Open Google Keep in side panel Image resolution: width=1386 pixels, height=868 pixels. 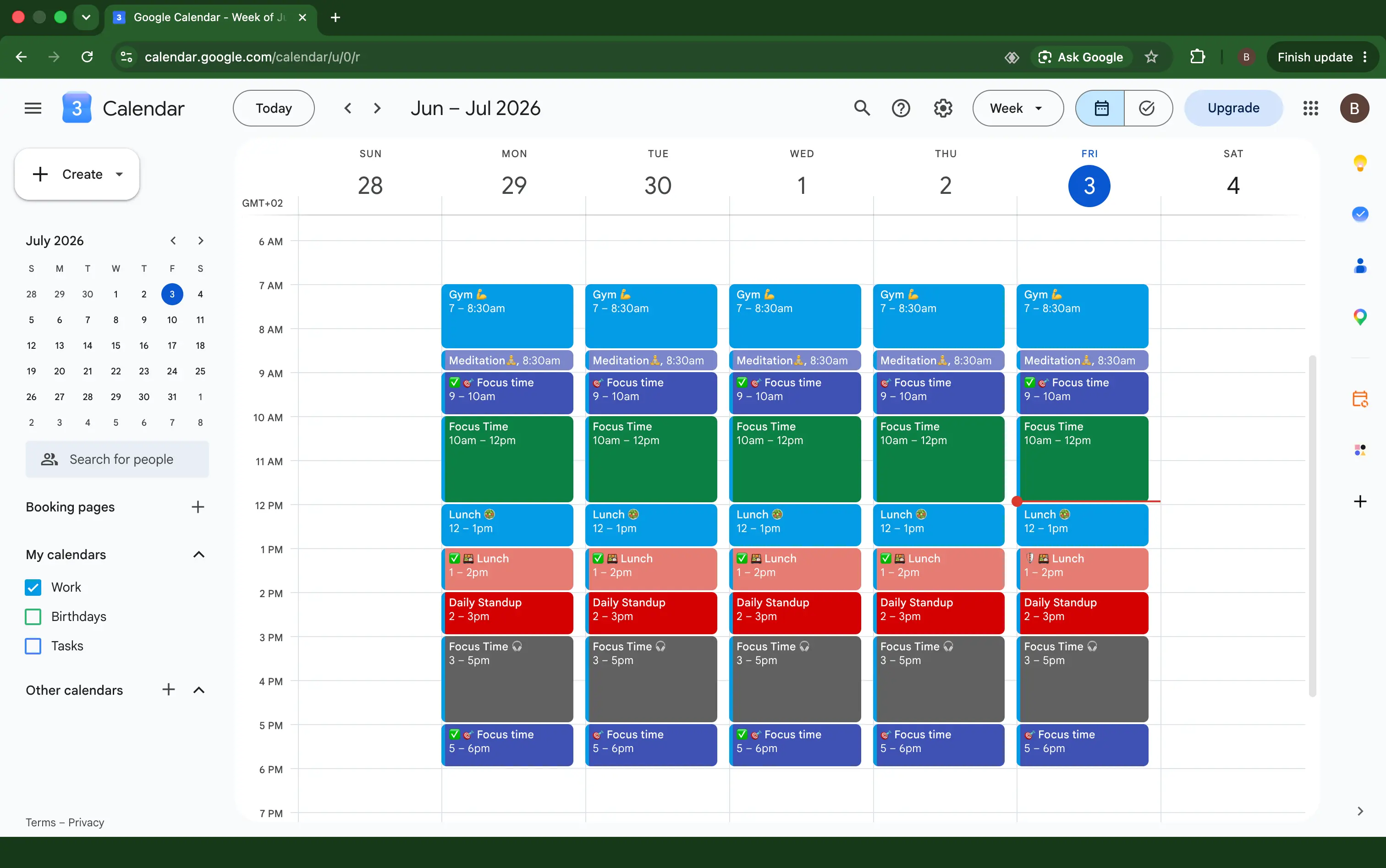click(1359, 163)
